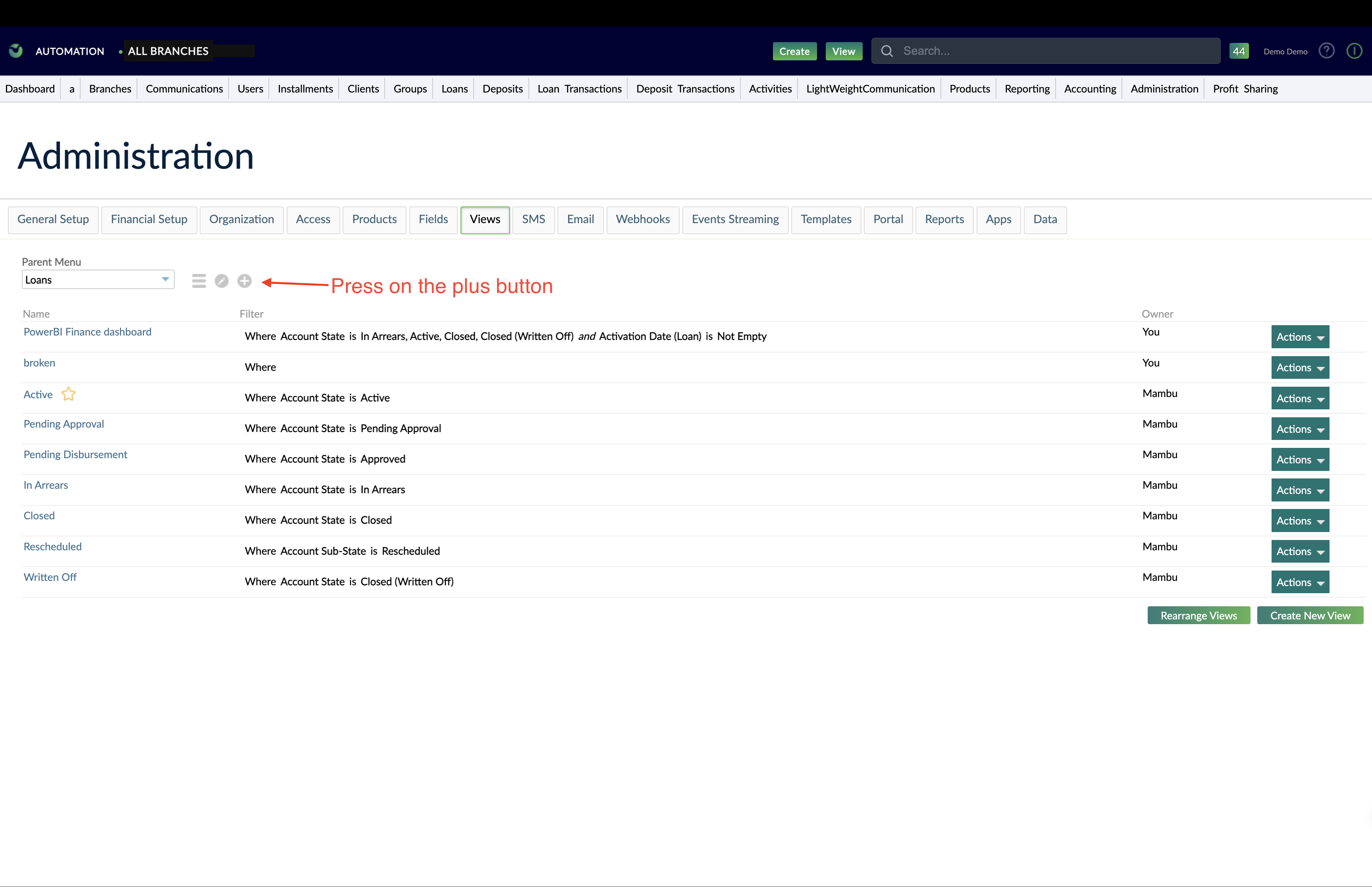The width and height of the screenshot is (1372, 887).
Task: Open the broken view link
Action: tap(39, 362)
